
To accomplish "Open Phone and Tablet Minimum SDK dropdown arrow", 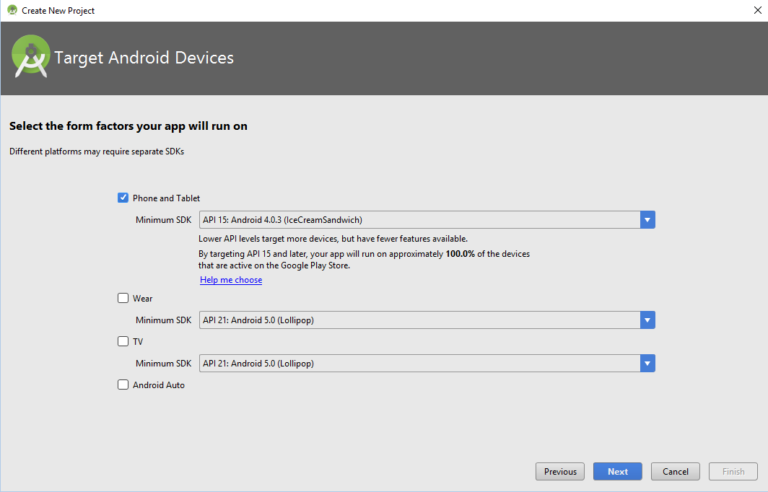I will pyautogui.click(x=647, y=220).
